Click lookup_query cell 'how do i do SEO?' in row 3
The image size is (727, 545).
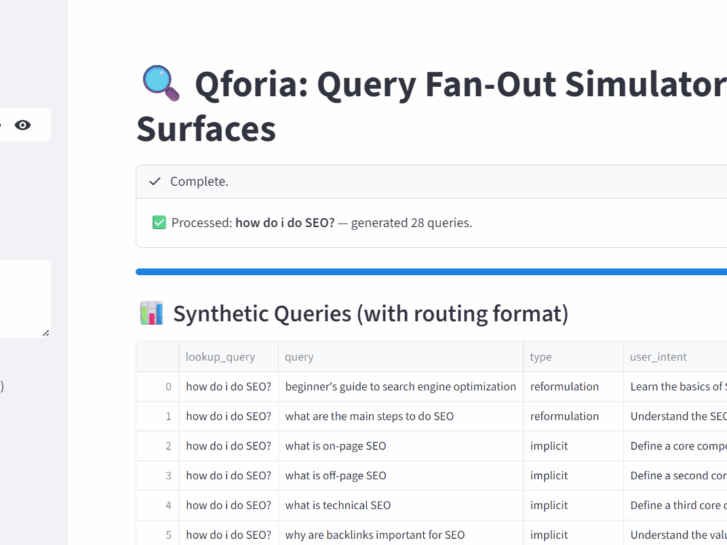point(229,475)
